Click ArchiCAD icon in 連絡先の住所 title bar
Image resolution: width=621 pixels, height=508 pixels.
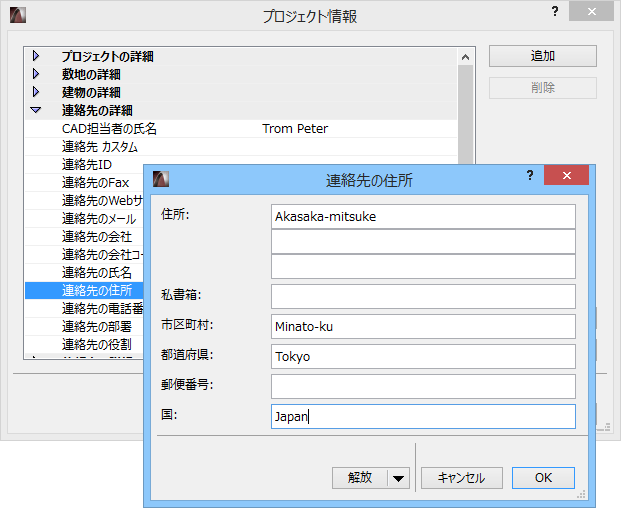pos(161,179)
